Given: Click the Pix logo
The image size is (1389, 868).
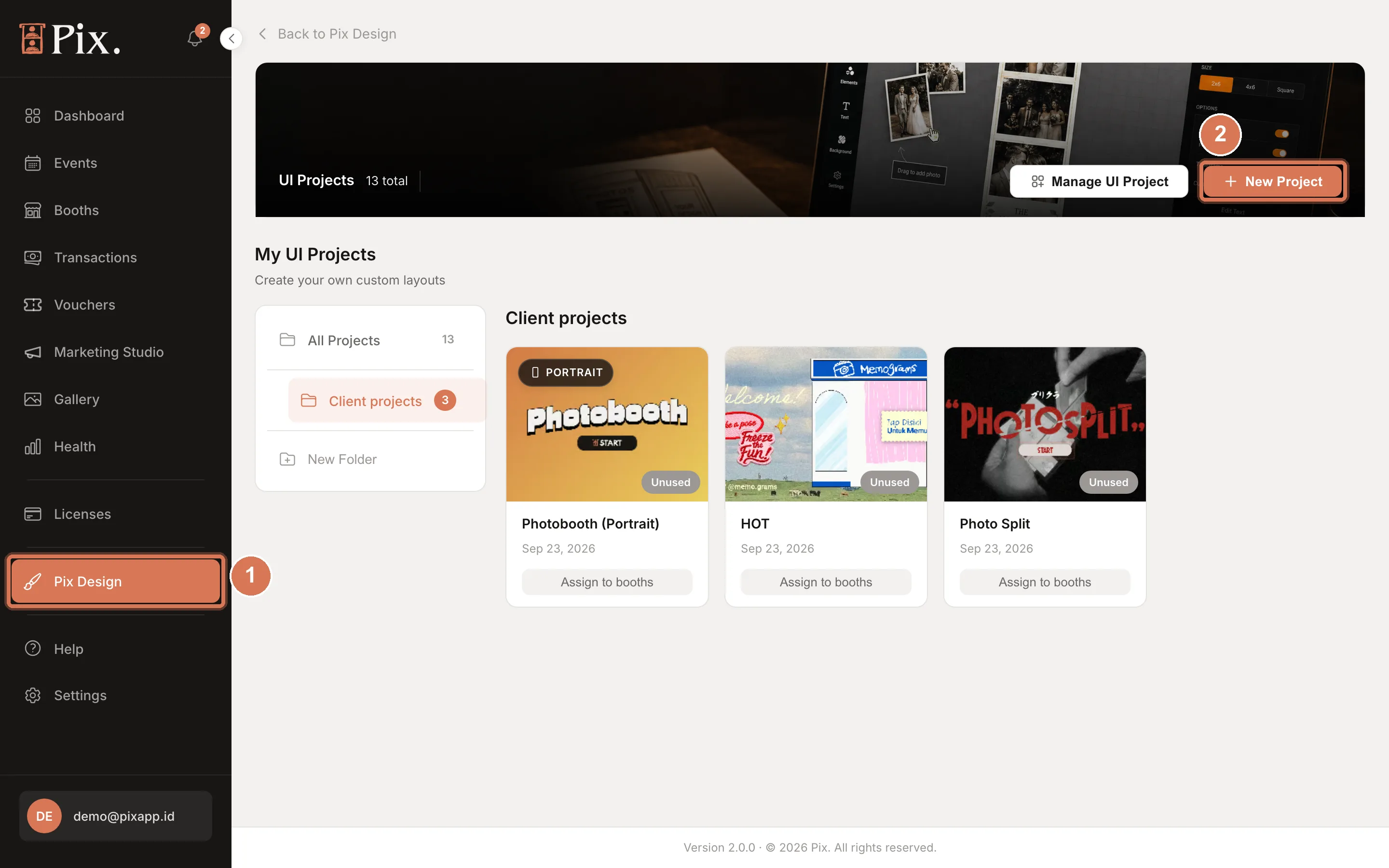Looking at the screenshot, I should click(x=69, y=39).
